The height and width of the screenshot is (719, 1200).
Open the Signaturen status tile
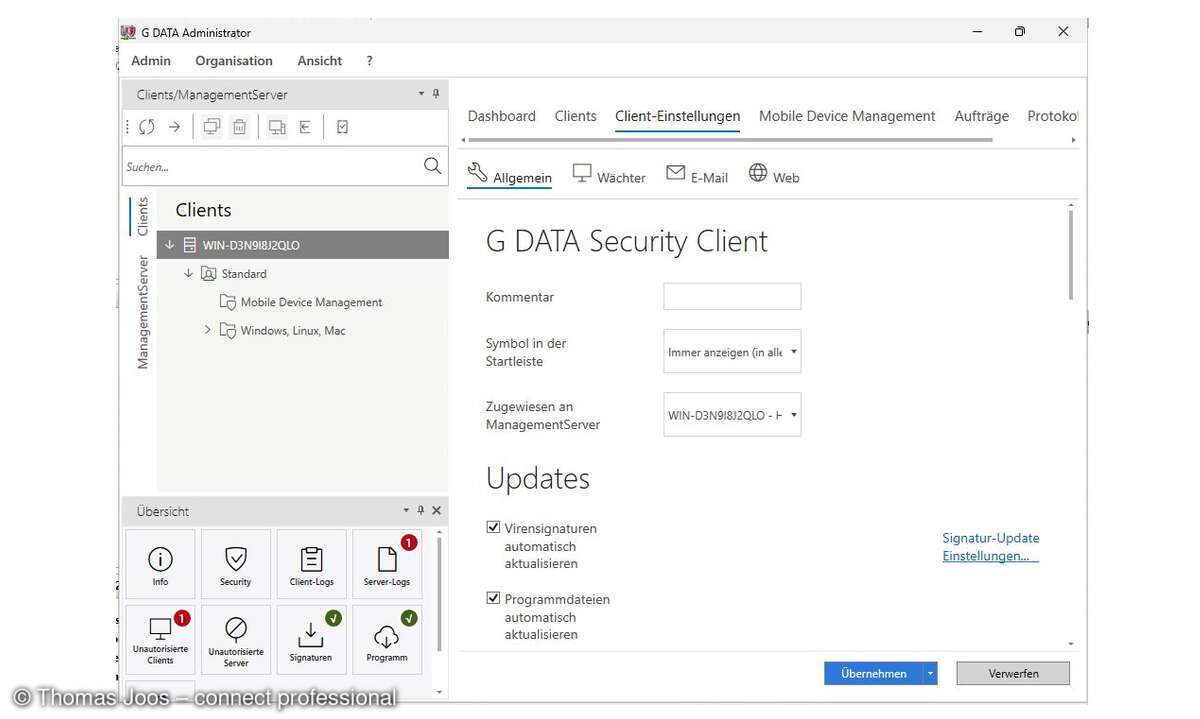pos(311,638)
